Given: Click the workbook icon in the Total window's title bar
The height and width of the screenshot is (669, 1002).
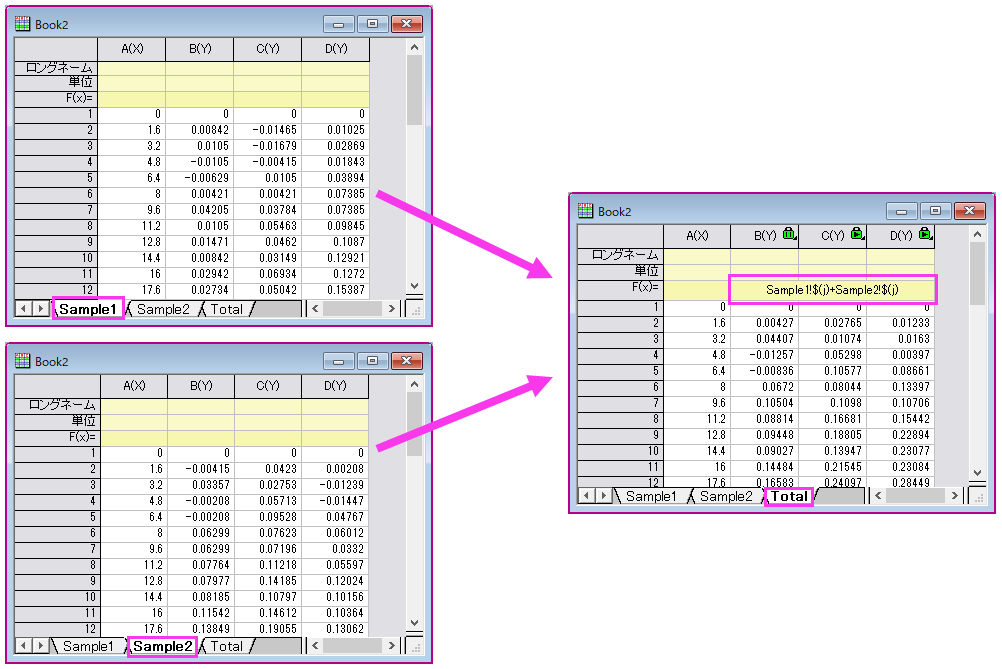Looking at the screenshot, I should [586, 211].
